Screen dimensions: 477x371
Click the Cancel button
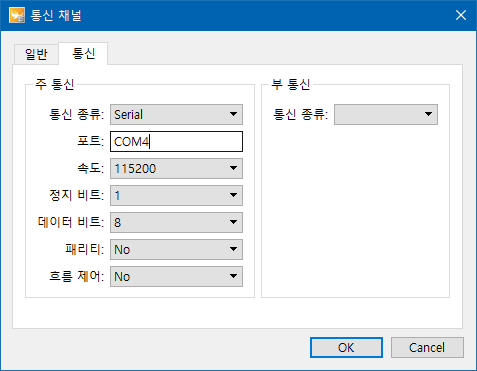click(427, 347)
